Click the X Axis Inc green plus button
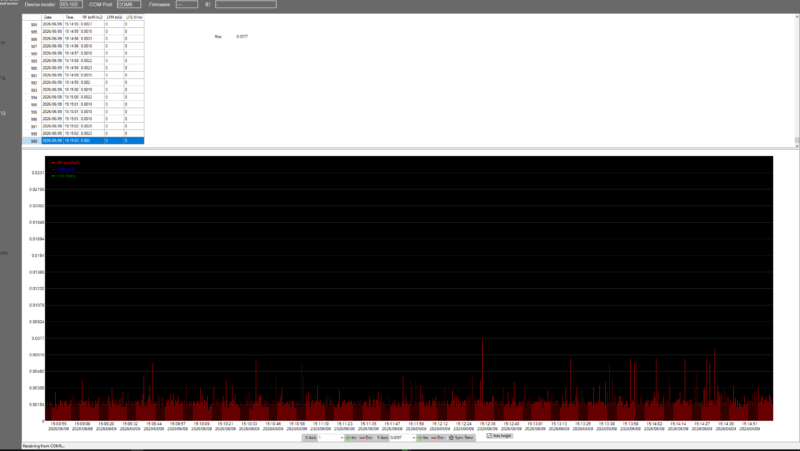800x451 pixels. coord(351,438)
